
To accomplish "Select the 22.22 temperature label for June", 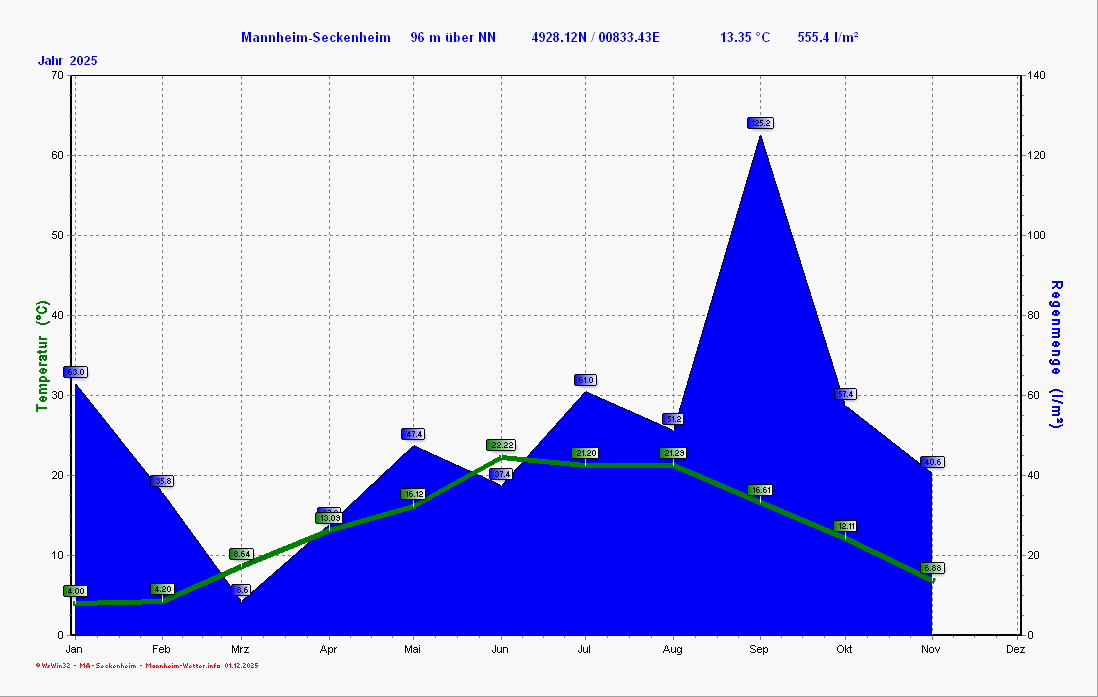I will click(501, 445).
